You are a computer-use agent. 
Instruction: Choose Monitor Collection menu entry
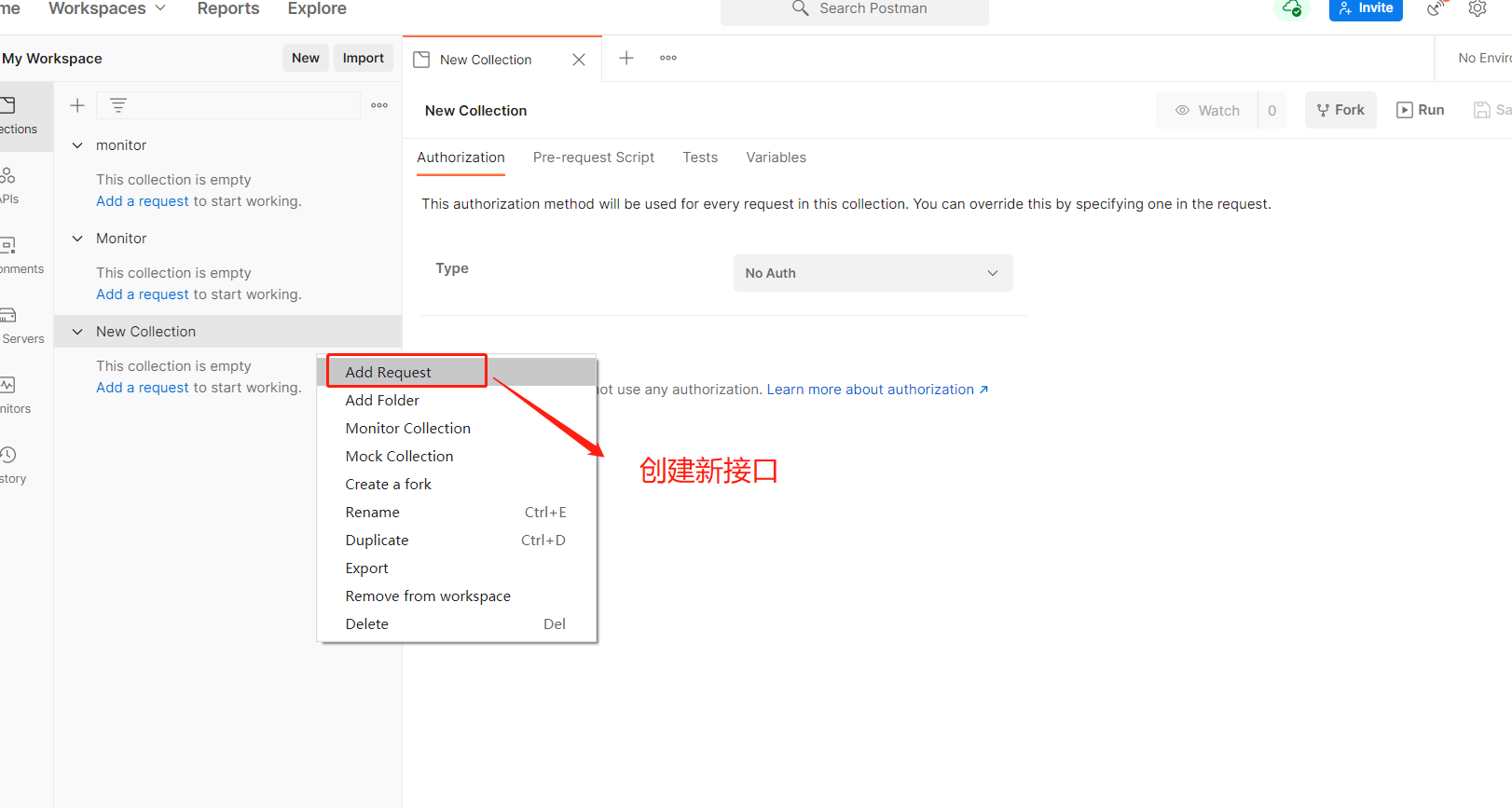[457, 428]
